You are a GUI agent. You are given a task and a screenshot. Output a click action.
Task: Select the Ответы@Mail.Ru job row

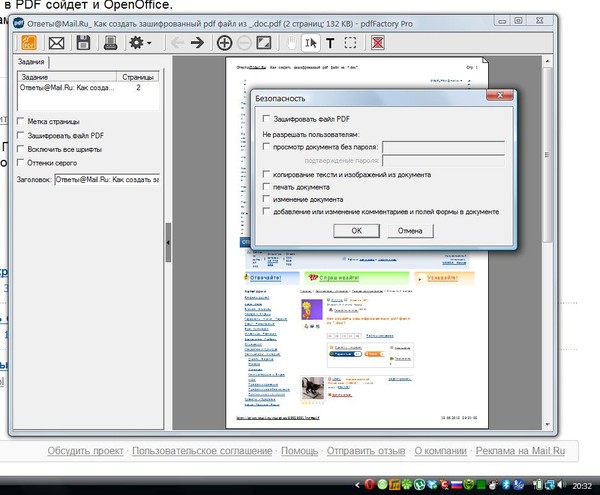click(x=88, y=88)
